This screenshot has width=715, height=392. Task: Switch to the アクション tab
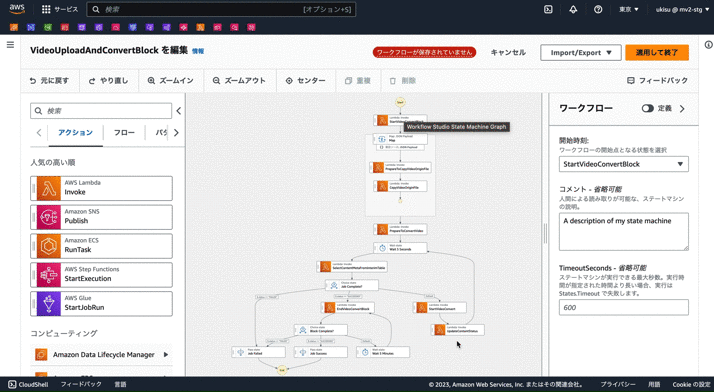tap(75, 133)
